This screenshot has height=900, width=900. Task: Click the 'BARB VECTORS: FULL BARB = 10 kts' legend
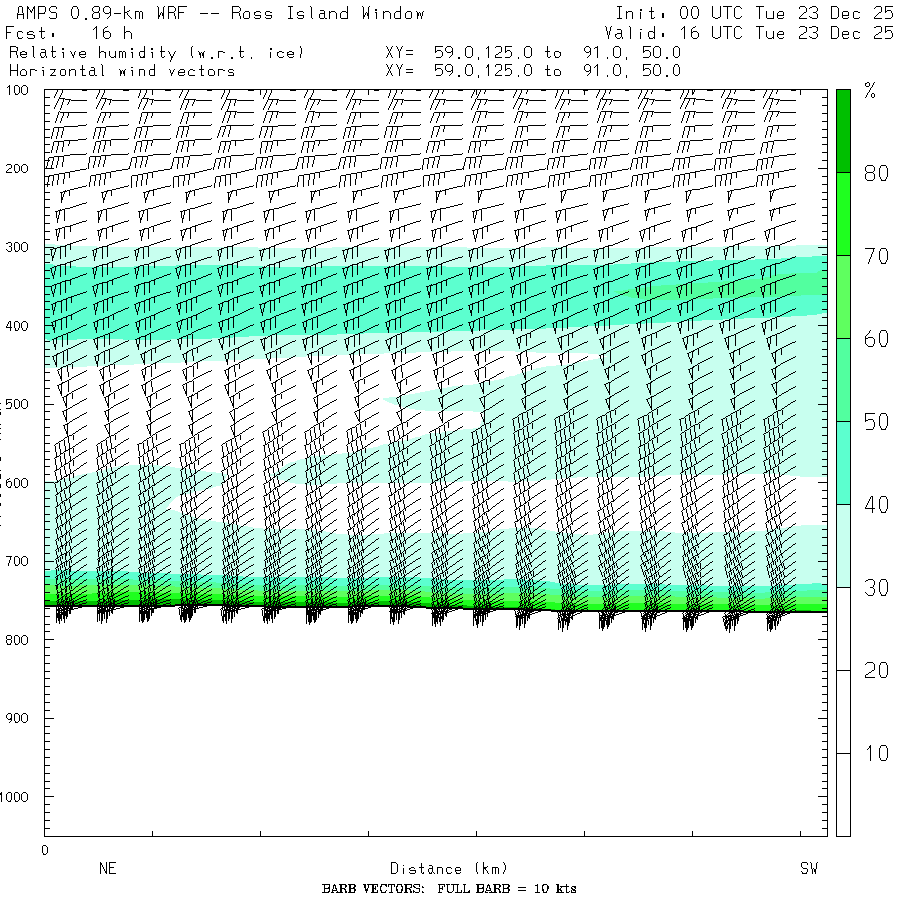tap(449, 889)
